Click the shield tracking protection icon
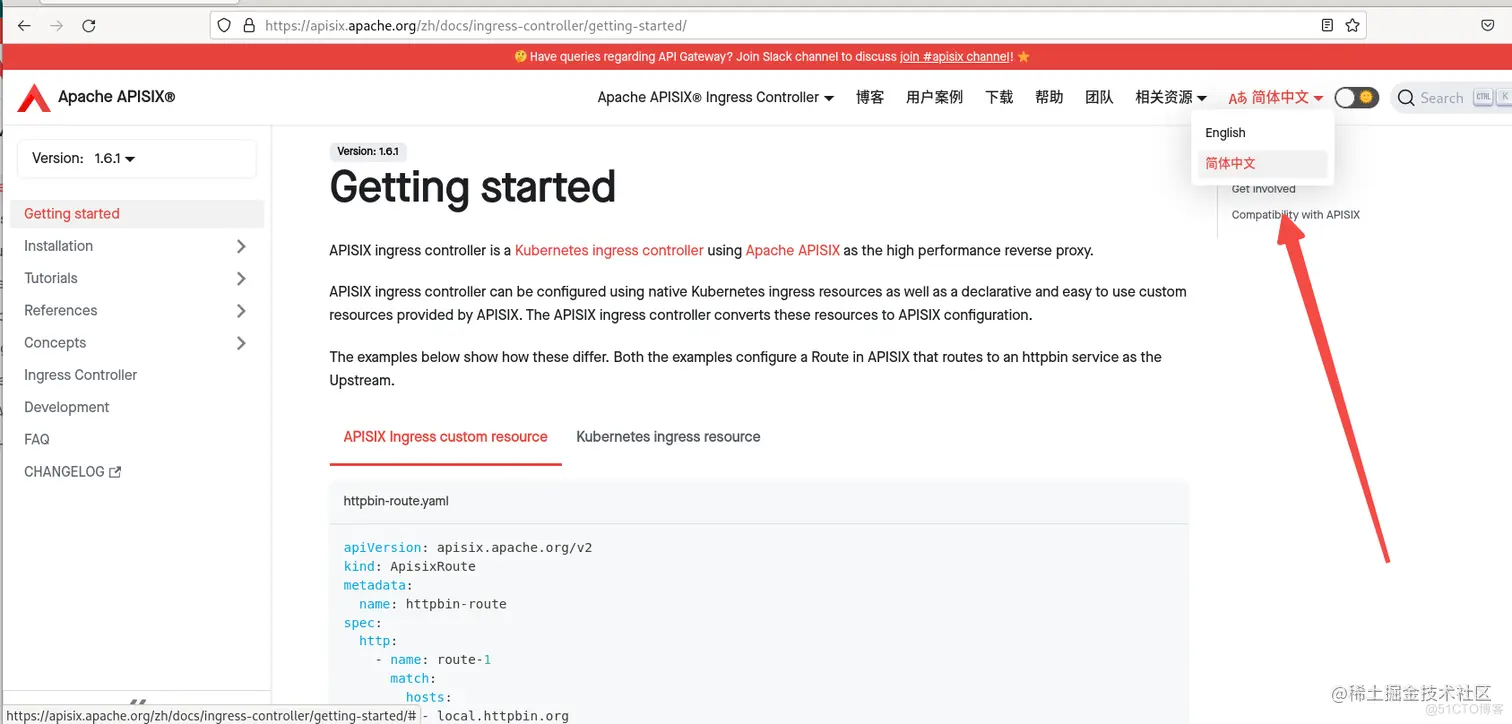Image resolution: width=1512 pixels, height=724 pixels. coord(225,26)
